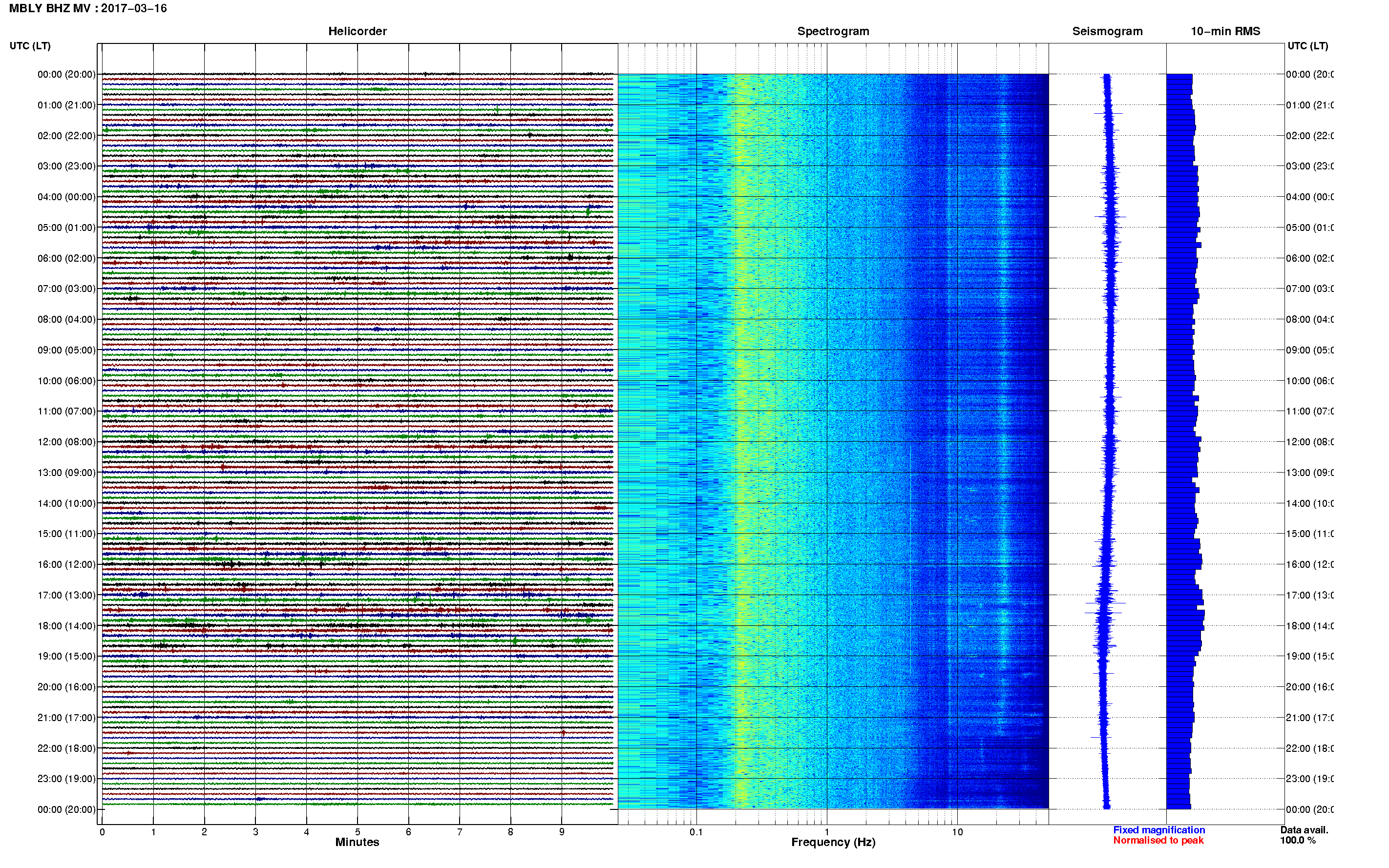
Task: Click the left 22:00 (18:00) time label
Action: coord(66,748)
